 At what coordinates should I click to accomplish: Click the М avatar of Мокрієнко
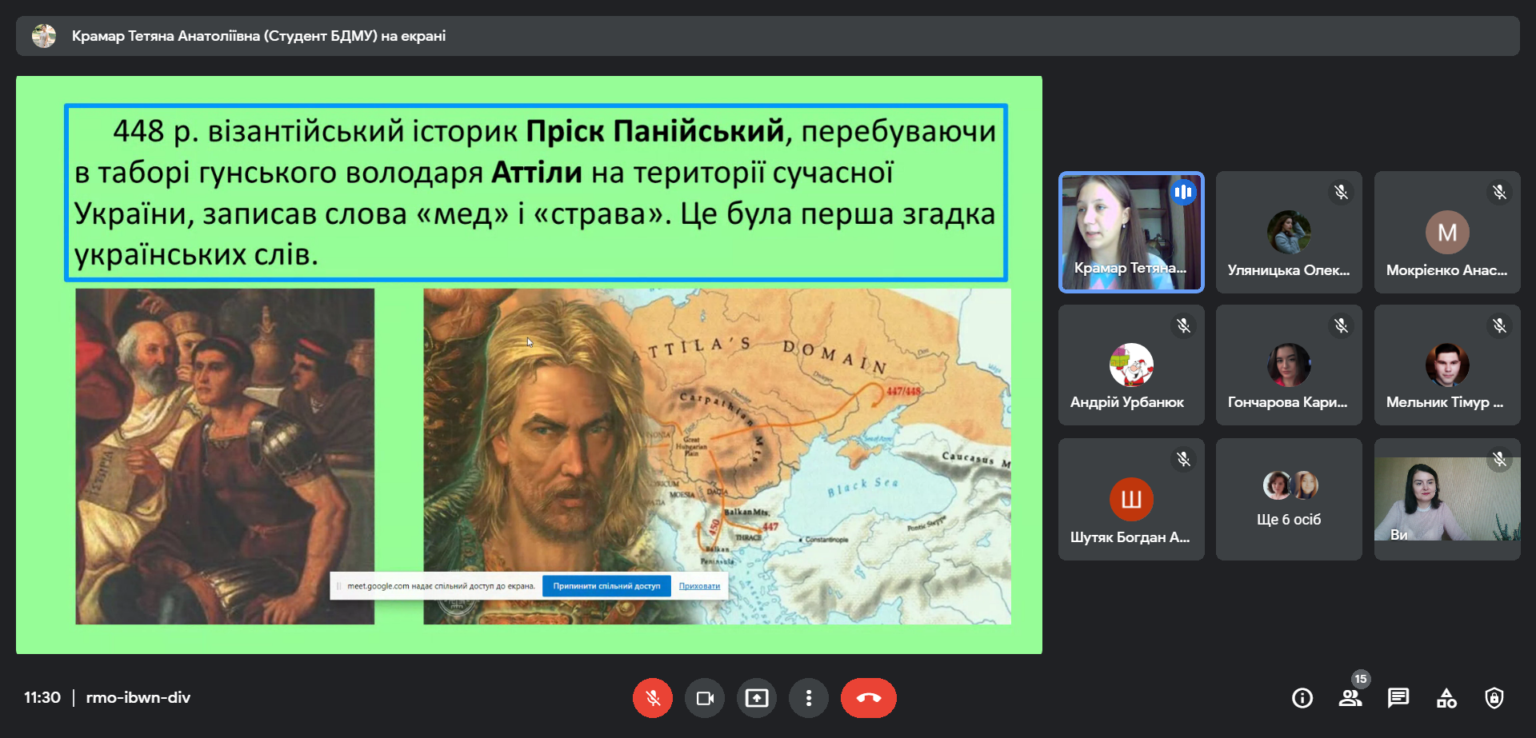tap(1447, 232)
